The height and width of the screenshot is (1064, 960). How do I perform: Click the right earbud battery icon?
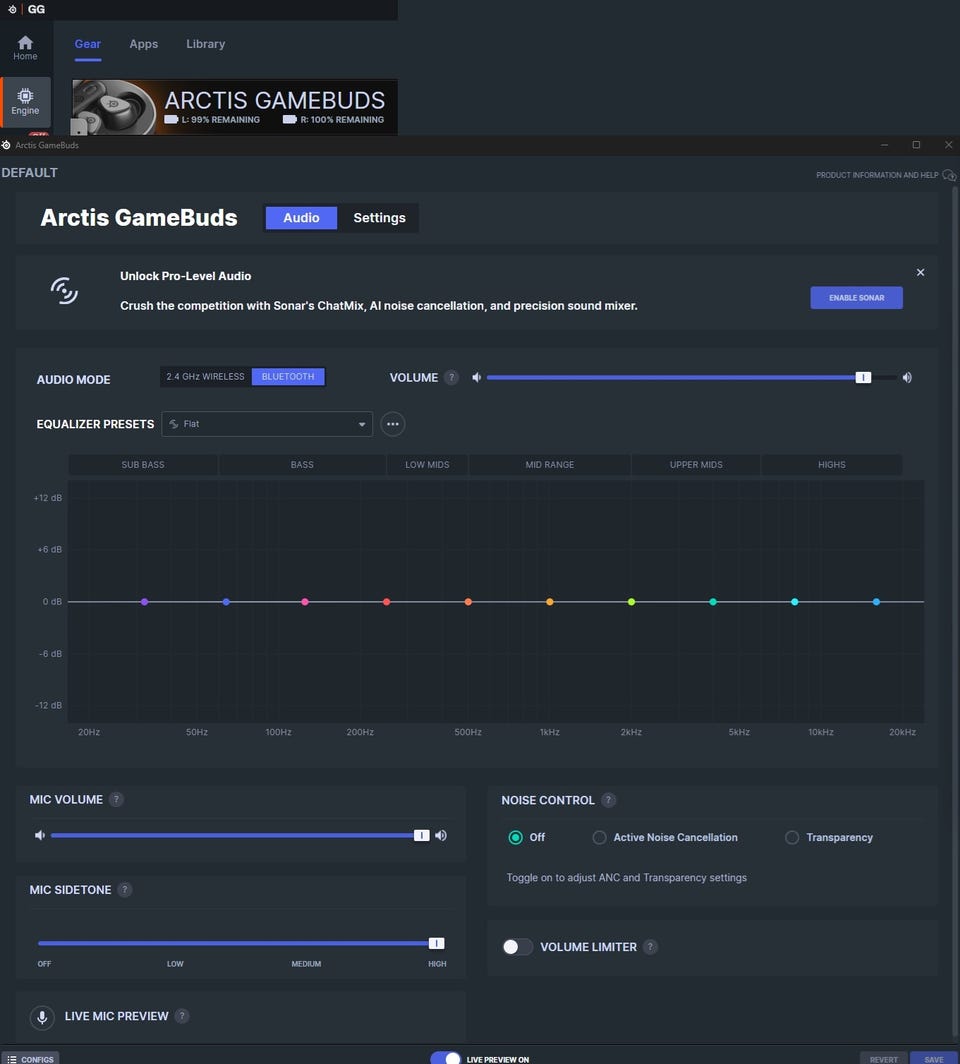coord(290,119)
